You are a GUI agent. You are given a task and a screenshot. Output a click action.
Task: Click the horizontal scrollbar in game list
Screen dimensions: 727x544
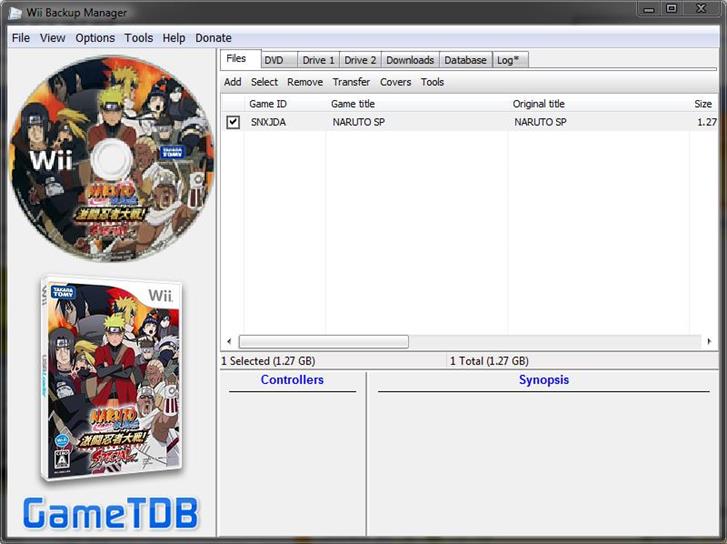[323, 341]
